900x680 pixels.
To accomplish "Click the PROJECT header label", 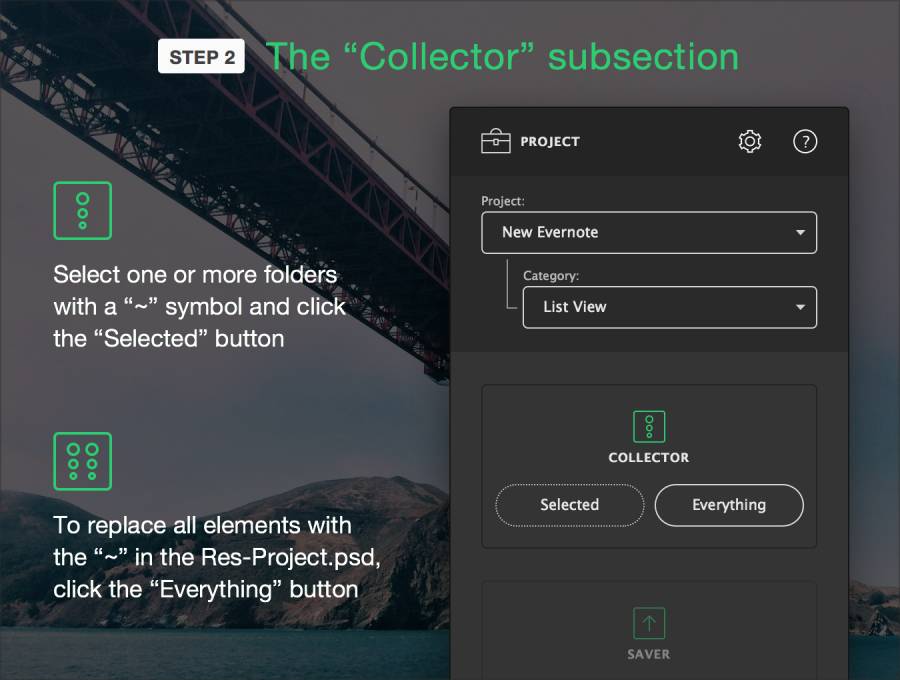I will click(550, 142).
